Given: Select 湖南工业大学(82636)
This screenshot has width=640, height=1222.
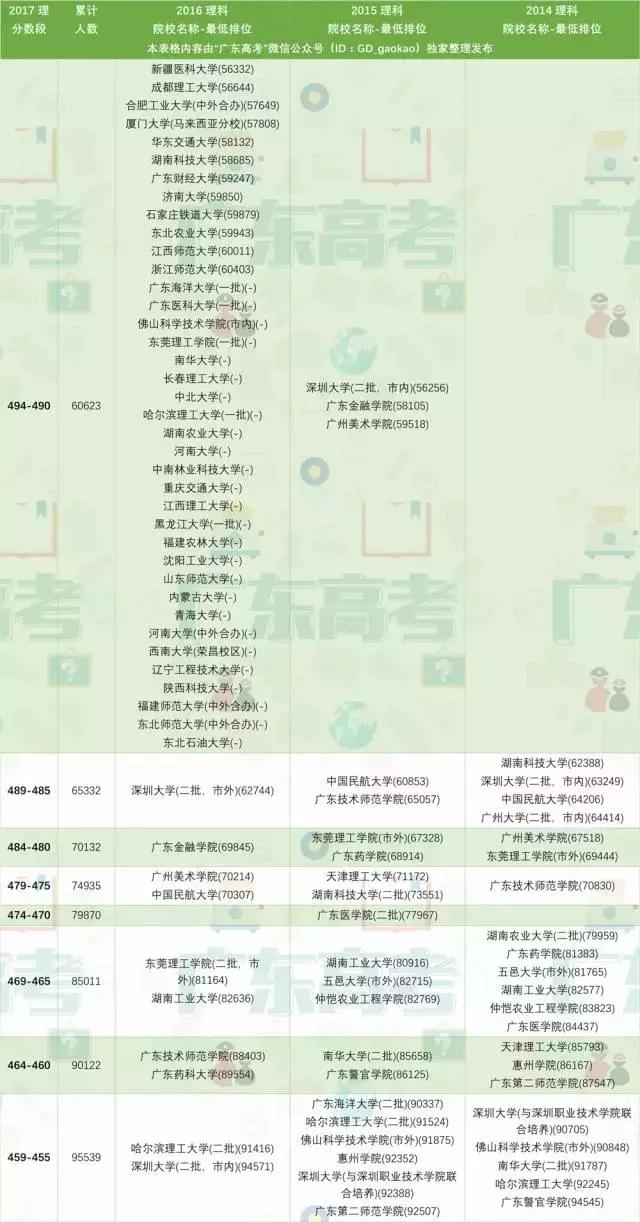Looking at the screenshot, I should click(x=202, y=999).
